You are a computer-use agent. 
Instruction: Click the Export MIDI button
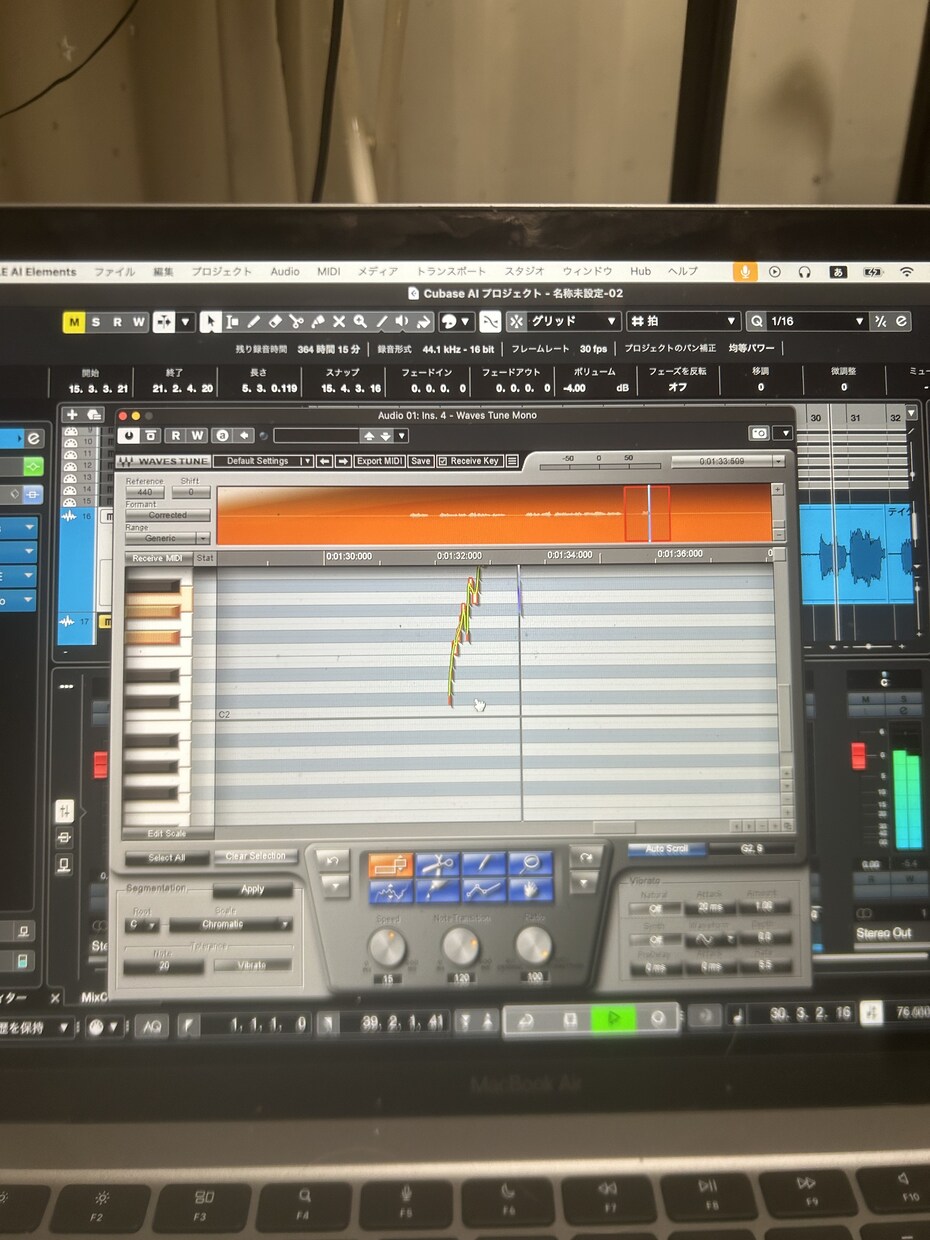(379, 461)
